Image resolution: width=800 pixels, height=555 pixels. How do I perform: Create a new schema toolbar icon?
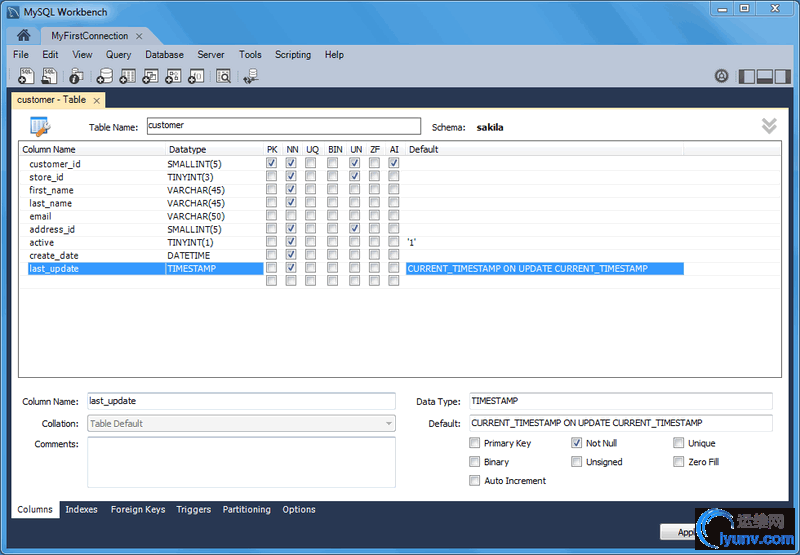[x=105, y=76]
